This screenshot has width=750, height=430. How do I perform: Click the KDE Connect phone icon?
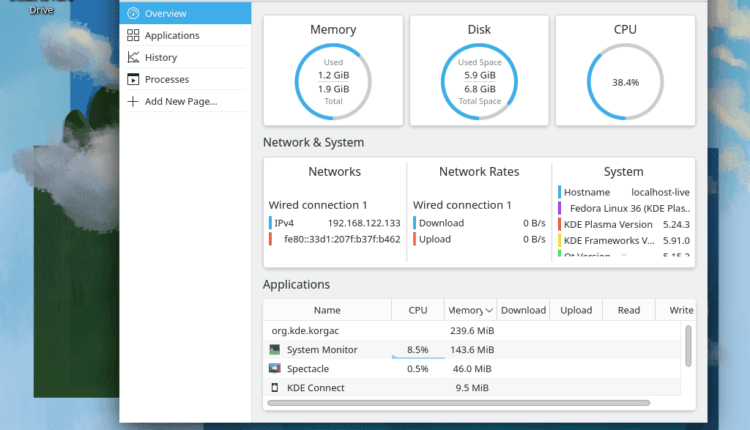tap(275, 388)
